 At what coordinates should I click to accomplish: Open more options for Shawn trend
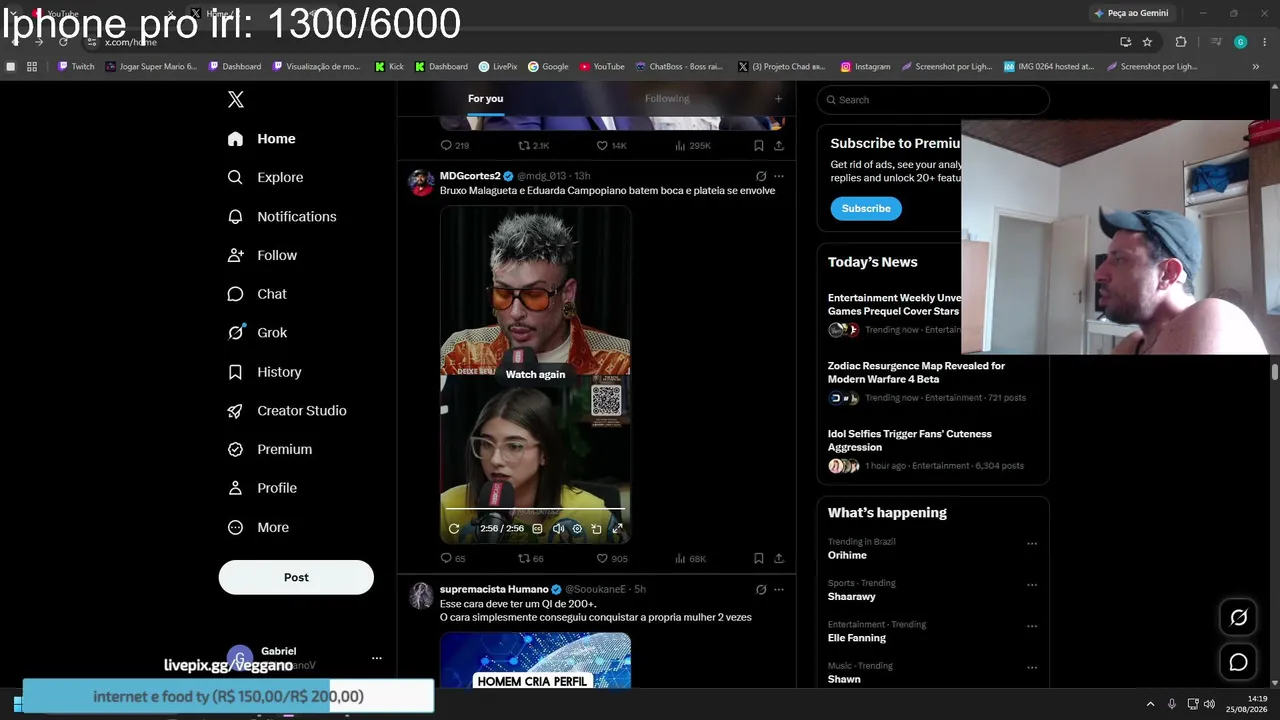pos(1032,668)
